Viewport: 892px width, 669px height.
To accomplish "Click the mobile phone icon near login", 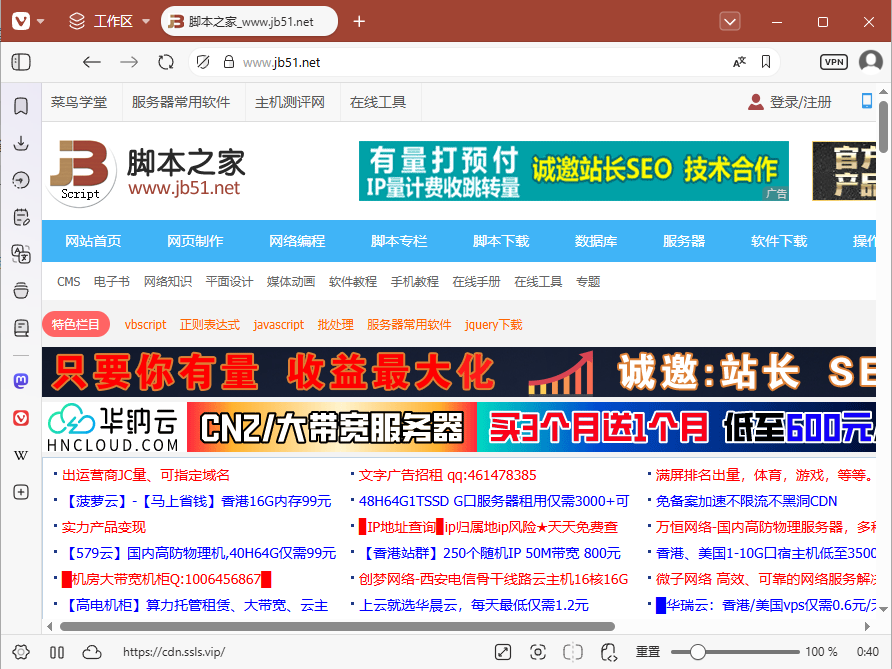I will [x=867, y=101].
